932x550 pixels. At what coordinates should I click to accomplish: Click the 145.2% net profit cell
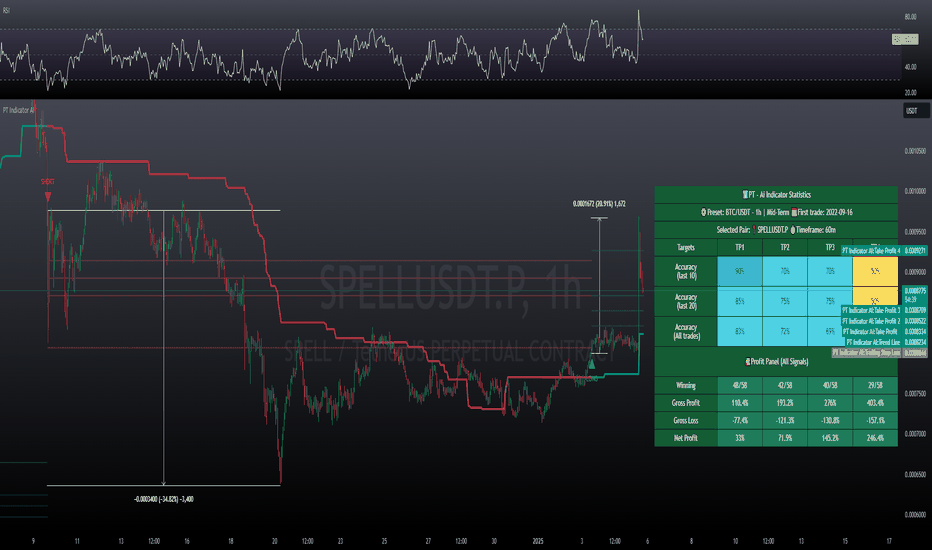830,438
